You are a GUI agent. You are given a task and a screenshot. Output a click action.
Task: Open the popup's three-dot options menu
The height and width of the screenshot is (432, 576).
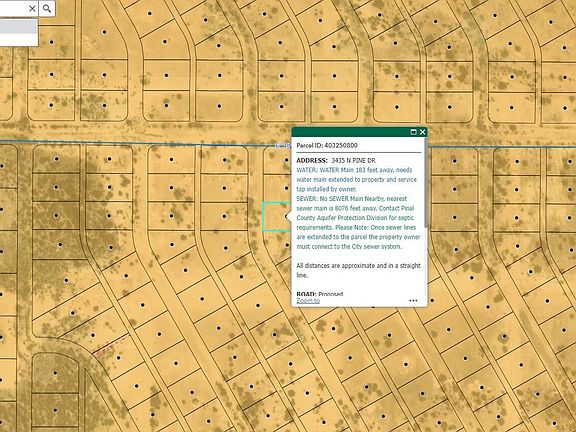pos(413,300)
